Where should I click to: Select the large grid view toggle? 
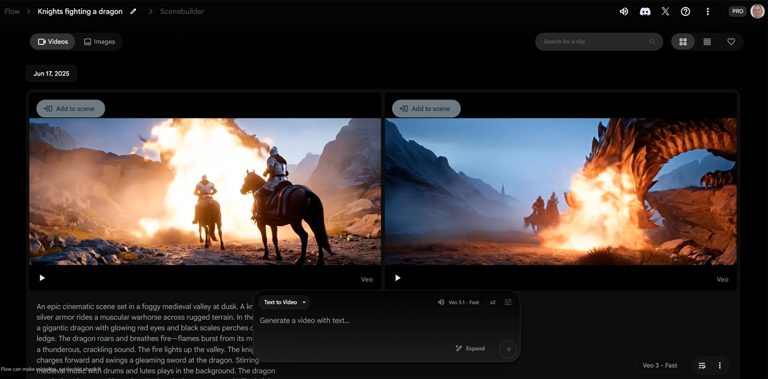coord(683,42)
